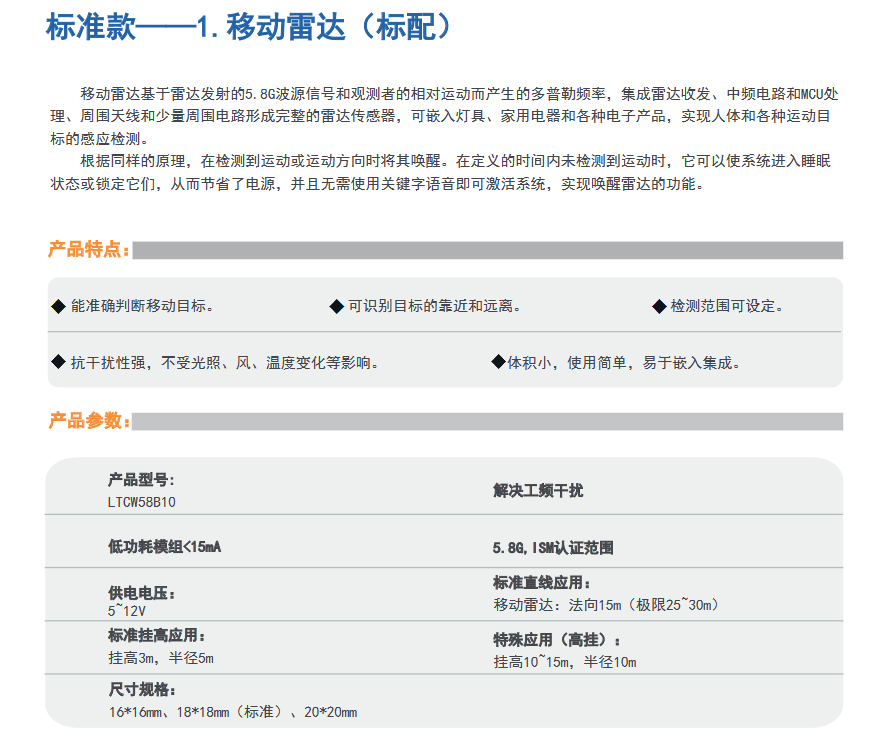Click the 5.8G,ISM认证范围 label

(552, 548)
